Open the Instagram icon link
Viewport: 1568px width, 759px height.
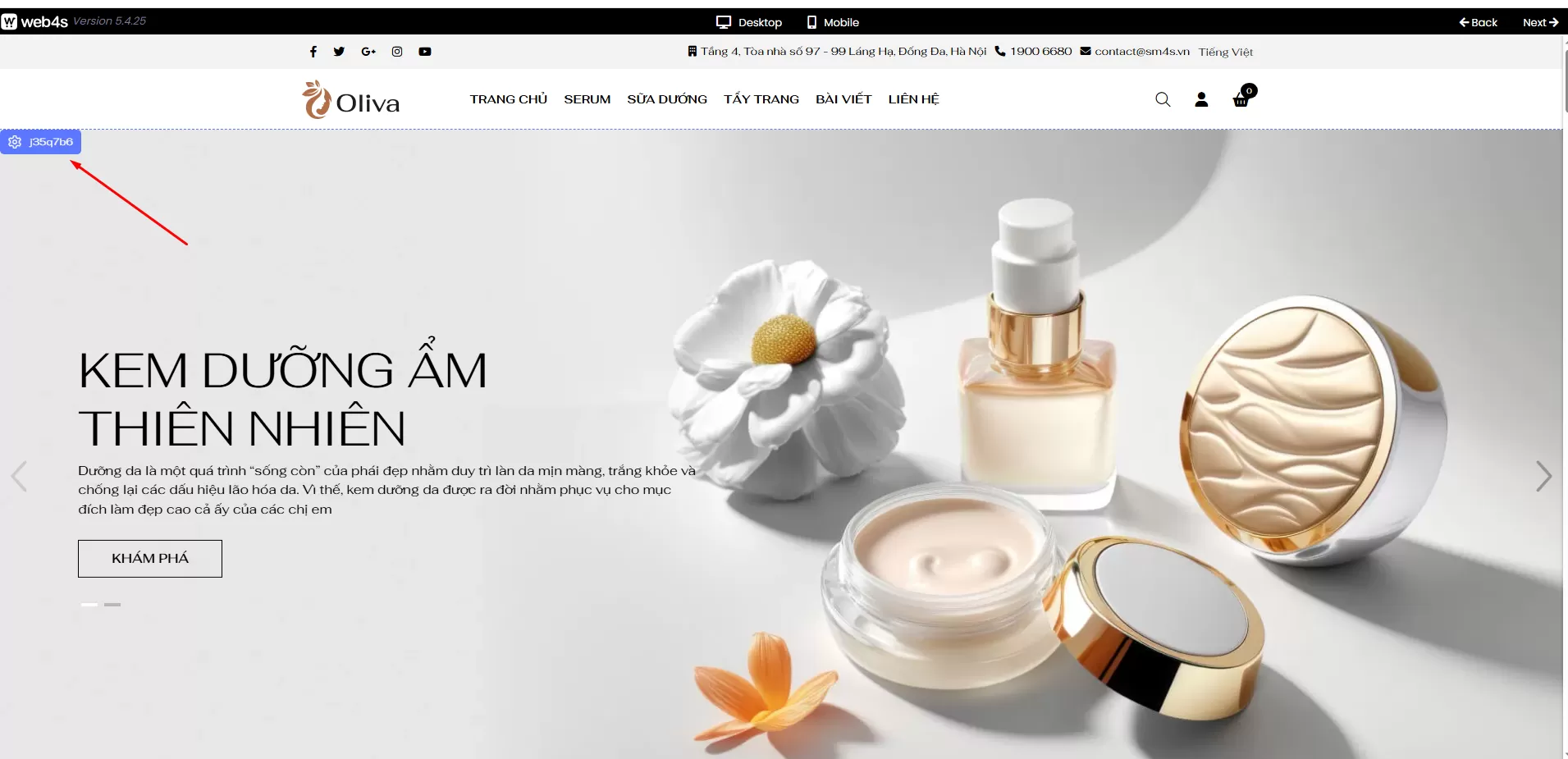[397, 52]
